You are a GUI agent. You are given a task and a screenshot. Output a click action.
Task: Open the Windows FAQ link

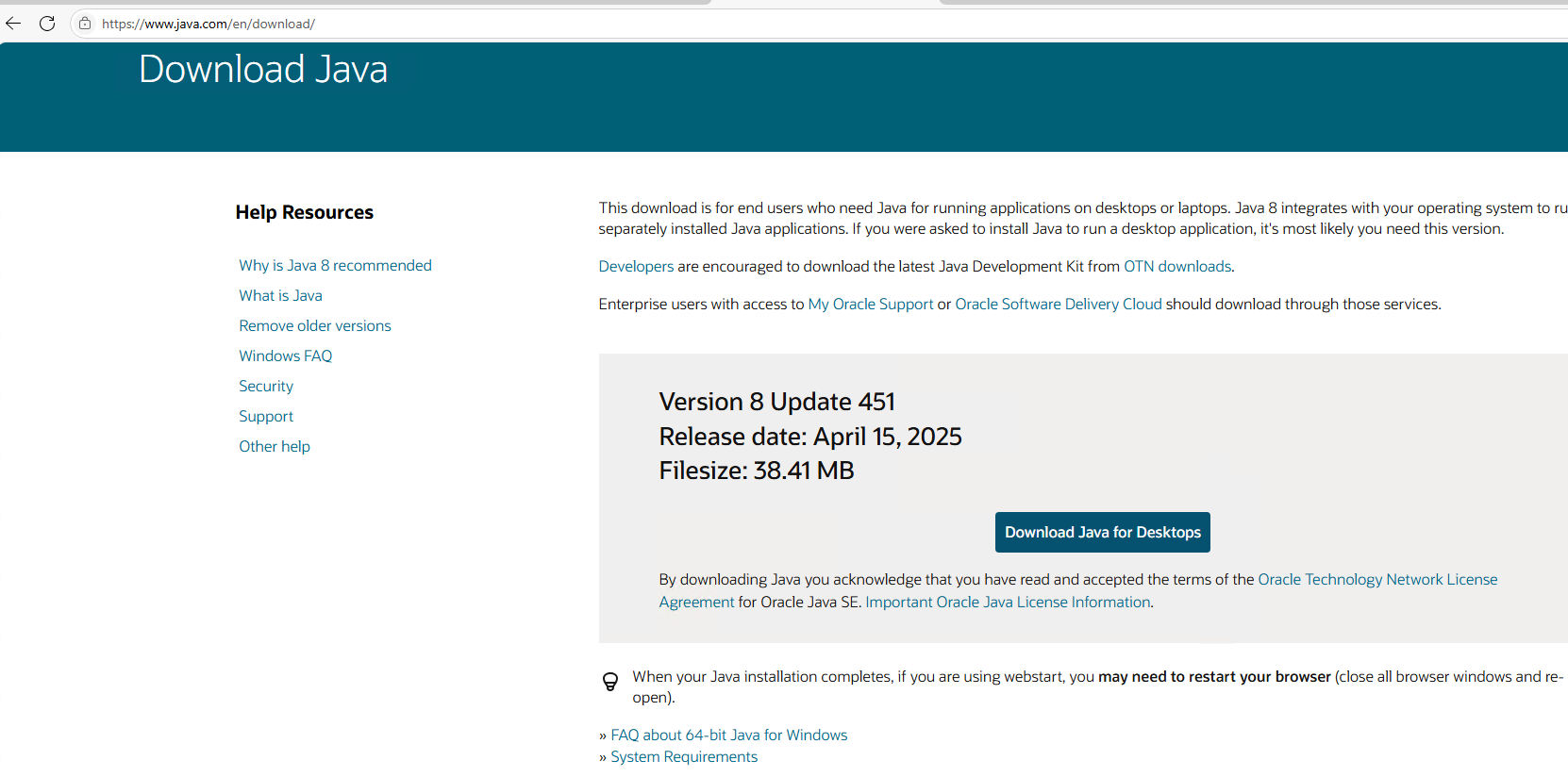[285, 356]
